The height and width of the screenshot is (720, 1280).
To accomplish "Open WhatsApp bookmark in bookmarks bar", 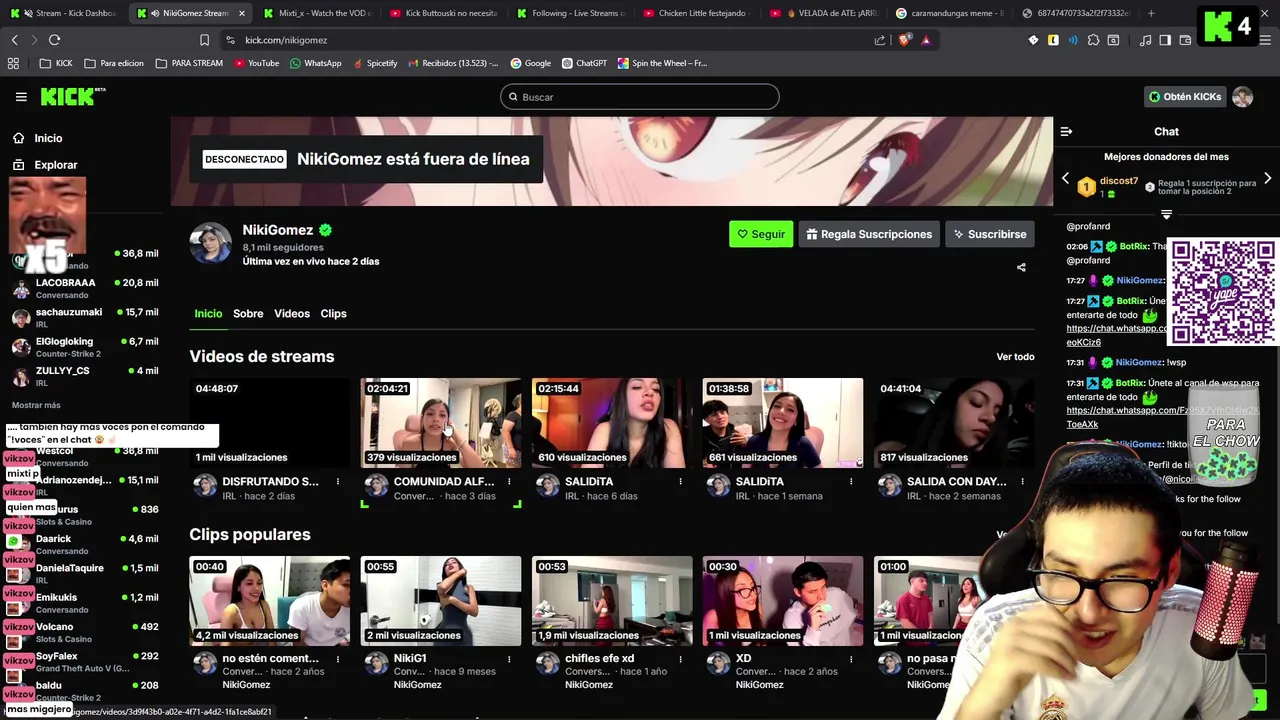I will click(315, 63).
